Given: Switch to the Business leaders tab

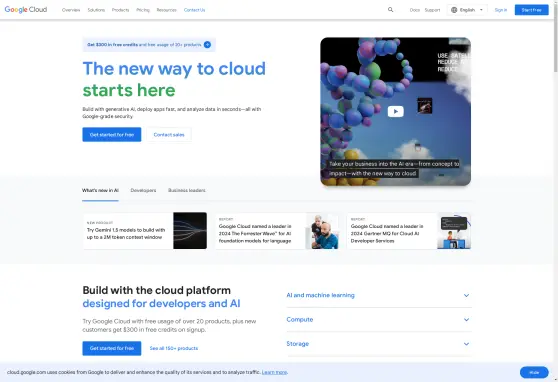Looking at the screenshot, I should pyautogui.click(x=186, y=190).
